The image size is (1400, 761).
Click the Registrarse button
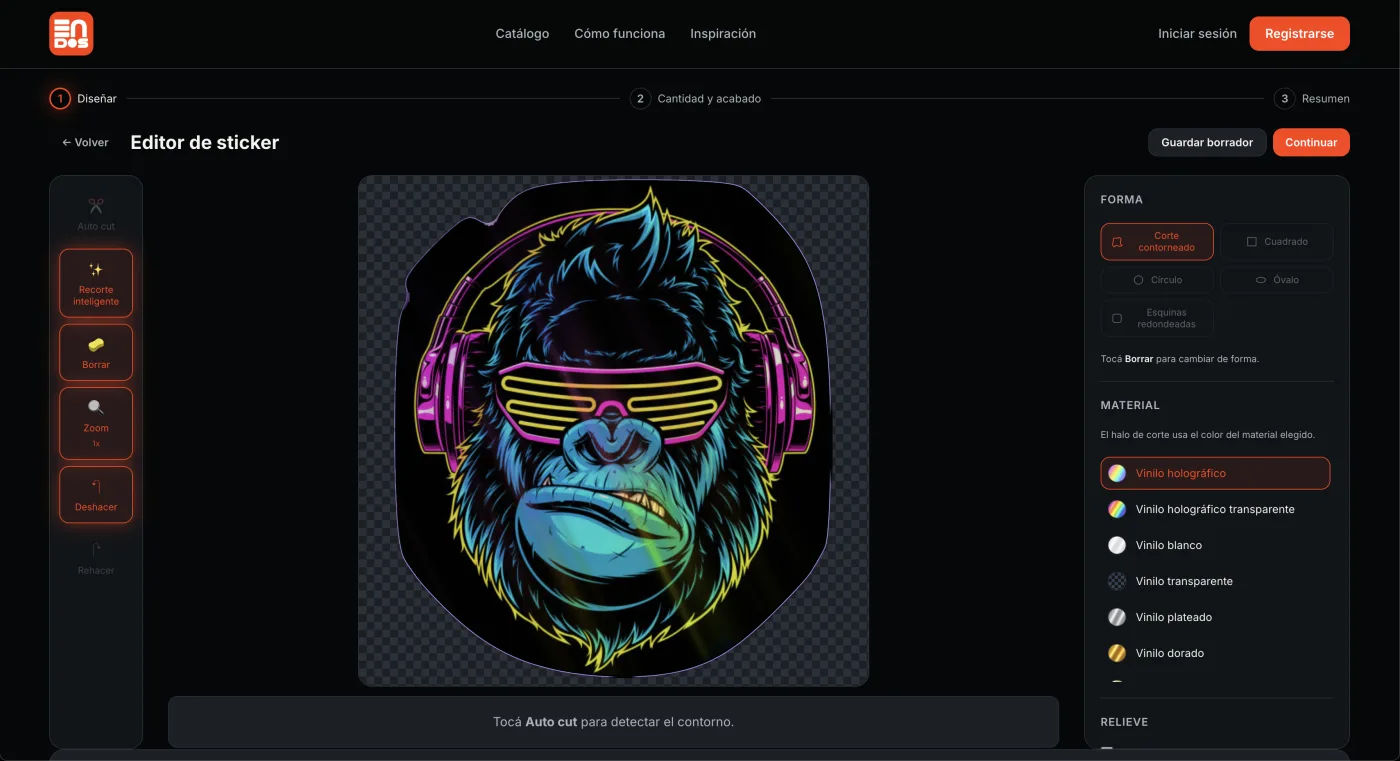coord(1299,34)
